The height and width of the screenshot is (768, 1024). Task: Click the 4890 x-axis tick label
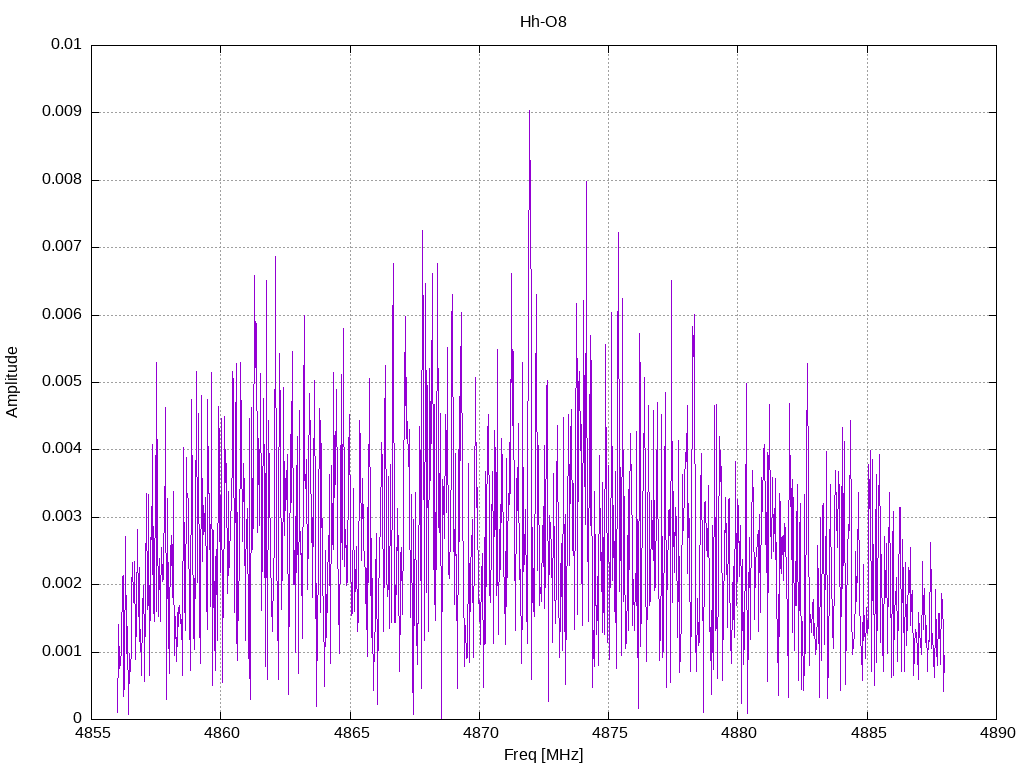pos(997,733)
